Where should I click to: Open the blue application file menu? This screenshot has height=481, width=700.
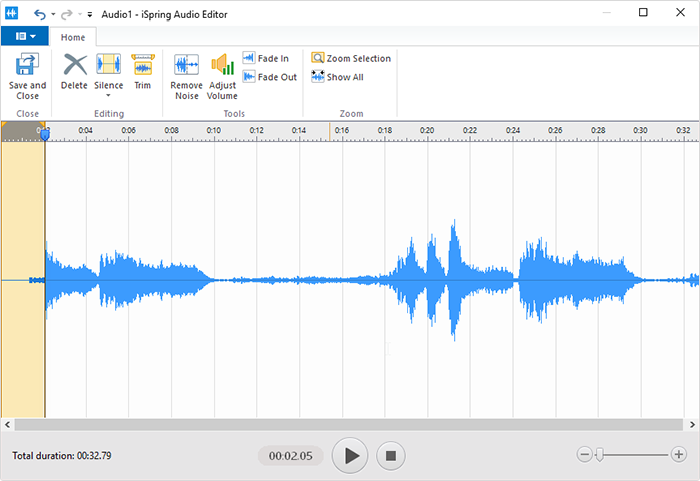25,36
